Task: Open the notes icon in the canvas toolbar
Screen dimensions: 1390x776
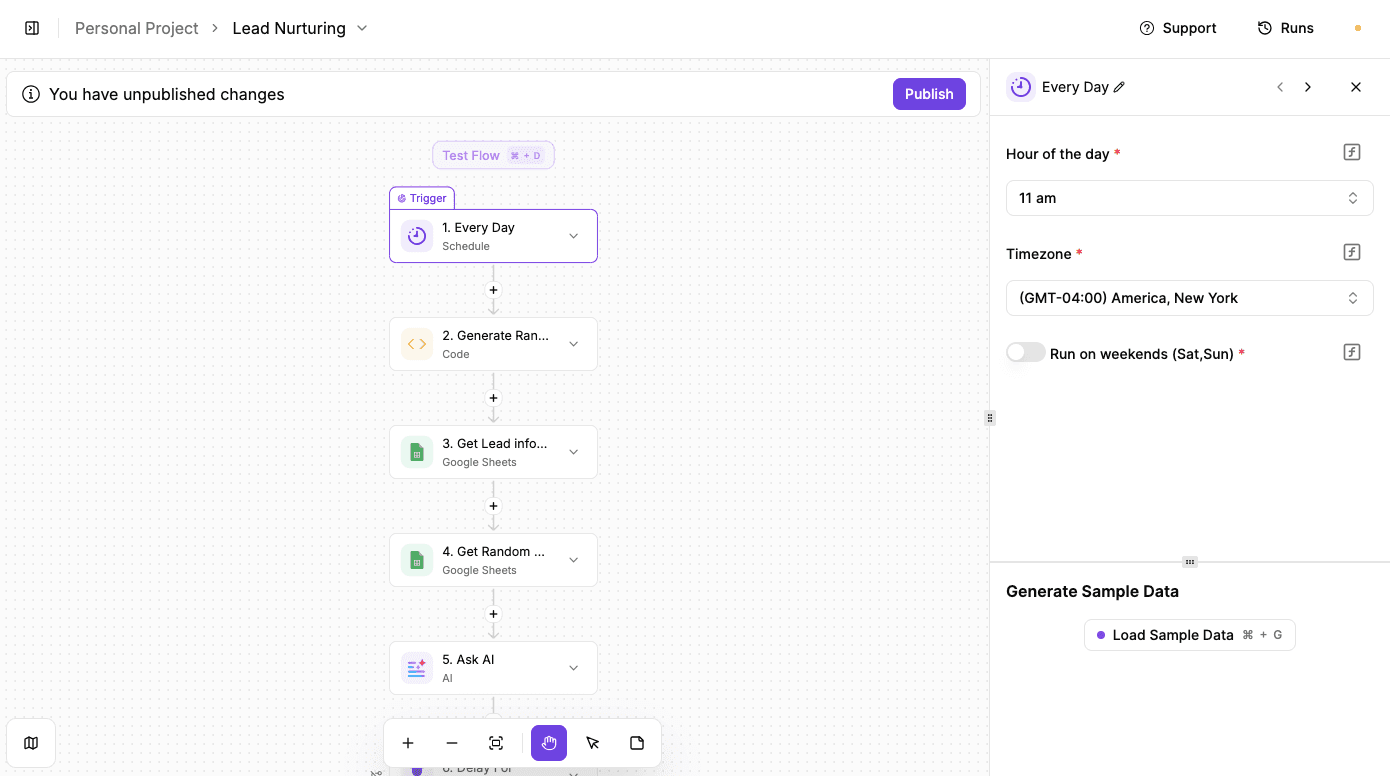Action: tap(636, 743)
